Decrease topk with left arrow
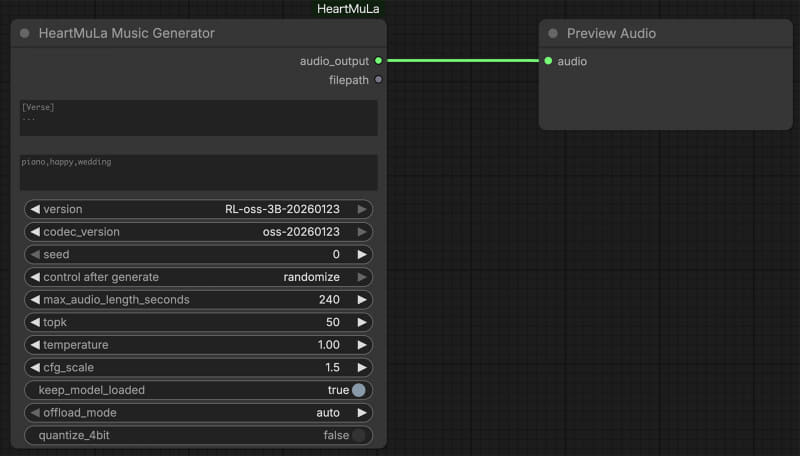Viewport: 800px width, 456px height. coord(35,322)
